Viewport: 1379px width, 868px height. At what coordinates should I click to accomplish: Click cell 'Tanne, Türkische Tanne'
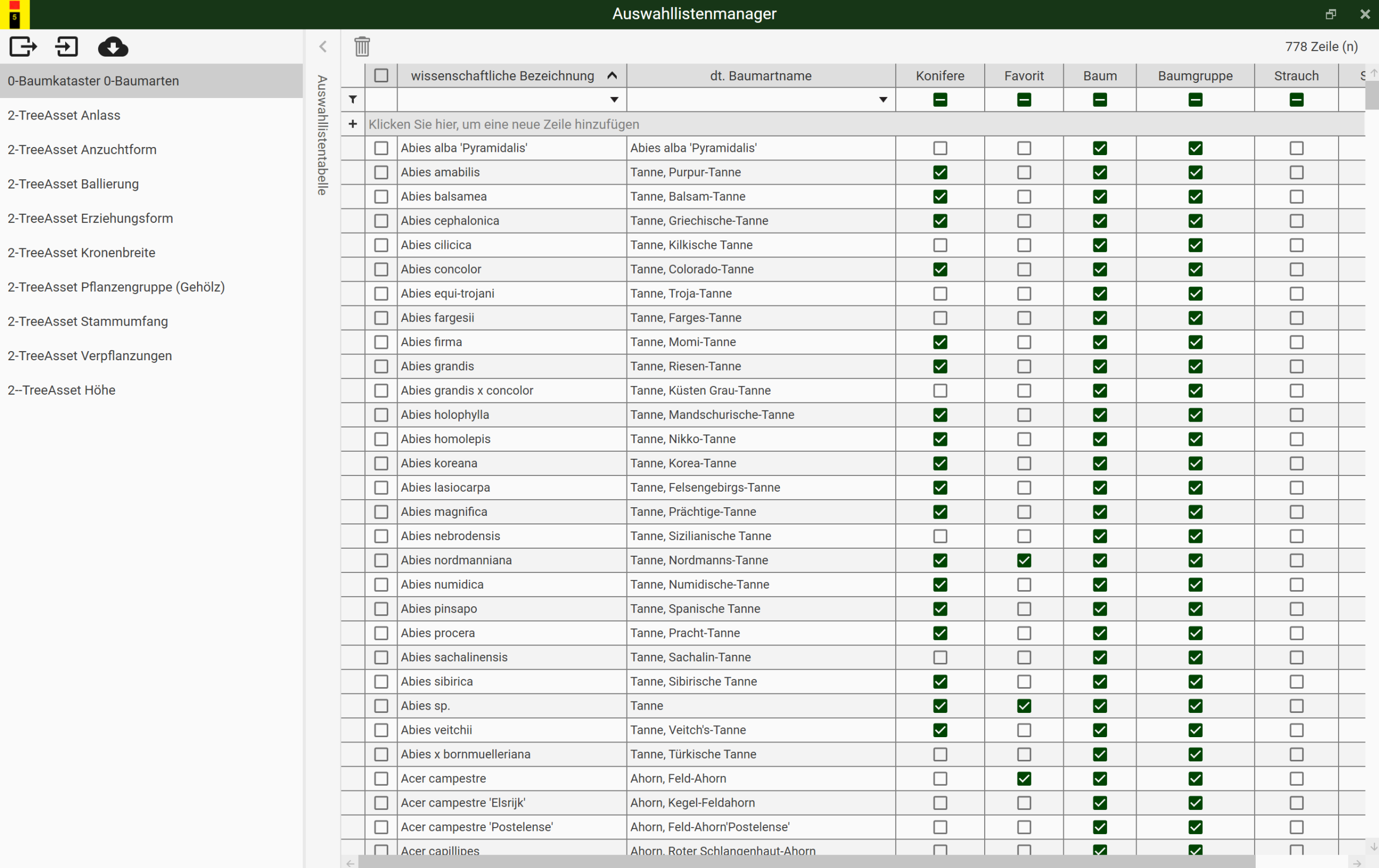(761, 754)
